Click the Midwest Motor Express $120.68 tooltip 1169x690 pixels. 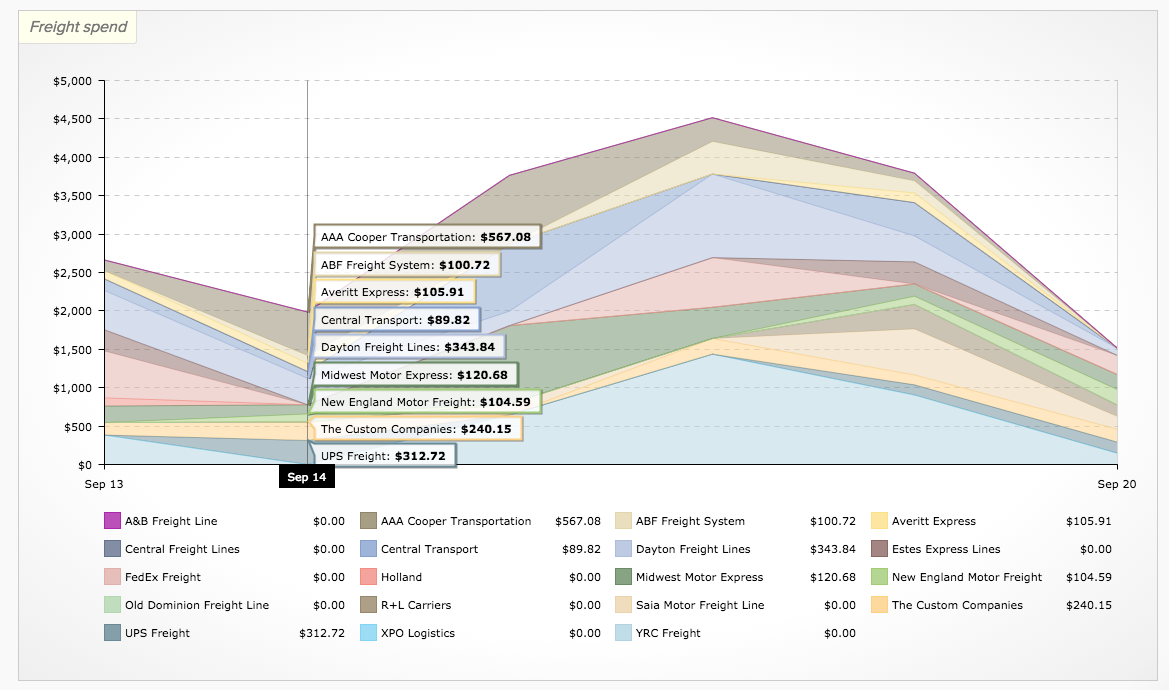pyautogui.click(x=415, y=375)
